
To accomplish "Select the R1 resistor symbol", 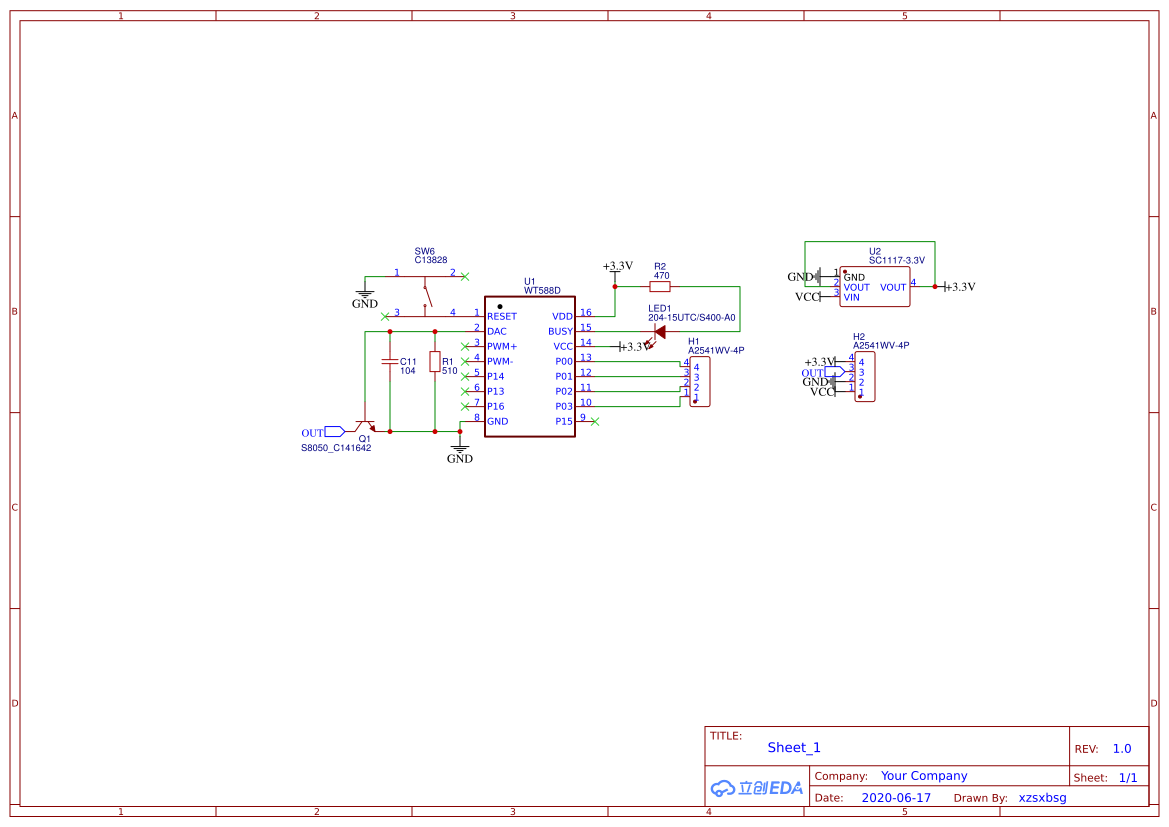I will pos(435,362).
